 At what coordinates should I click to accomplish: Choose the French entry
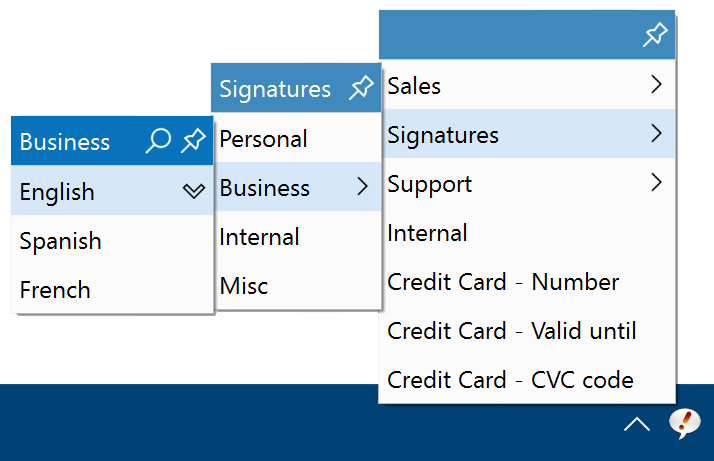click(x=112, y=289)
